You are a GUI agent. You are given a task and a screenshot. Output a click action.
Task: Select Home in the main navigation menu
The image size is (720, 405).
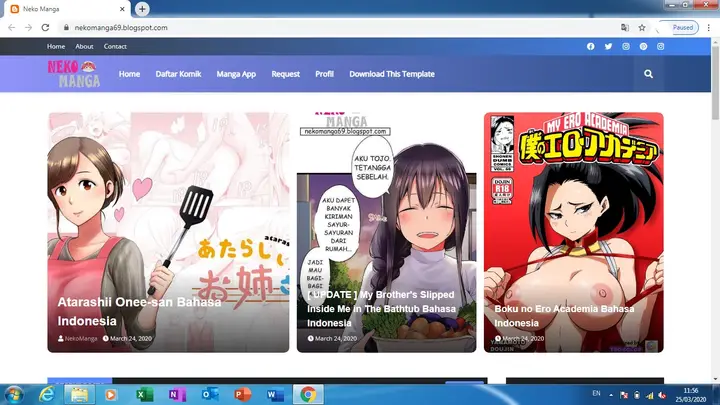tap(129, 74)
